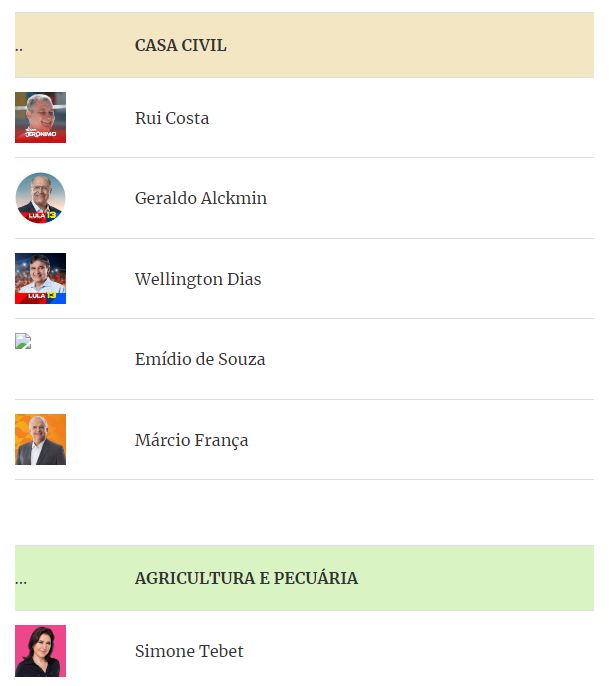Expand the ellipsis beside AGRICULTURA E PECUÁRIA
This screenshot has height=686, width=612.
point(21,582)
